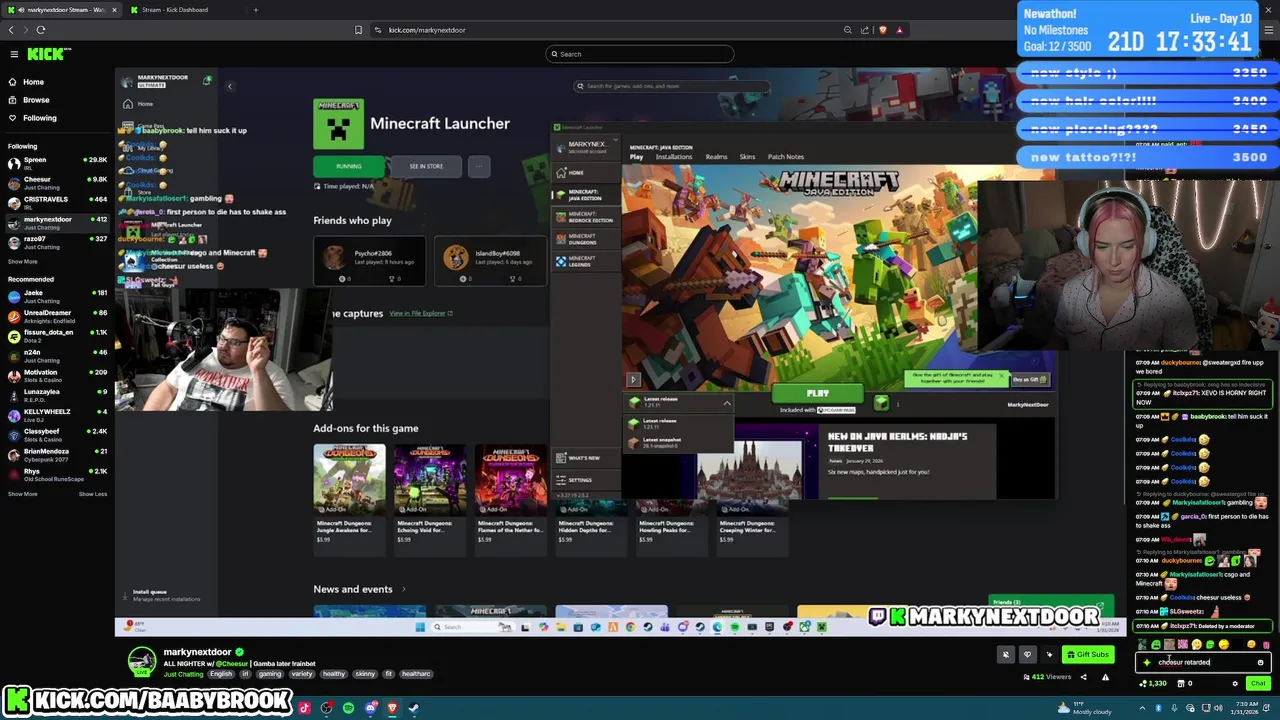Image resolution: width=1280 pixels, height=720 pixels.
Task: Open View in File Explorer link
Action: coord(421,314)
